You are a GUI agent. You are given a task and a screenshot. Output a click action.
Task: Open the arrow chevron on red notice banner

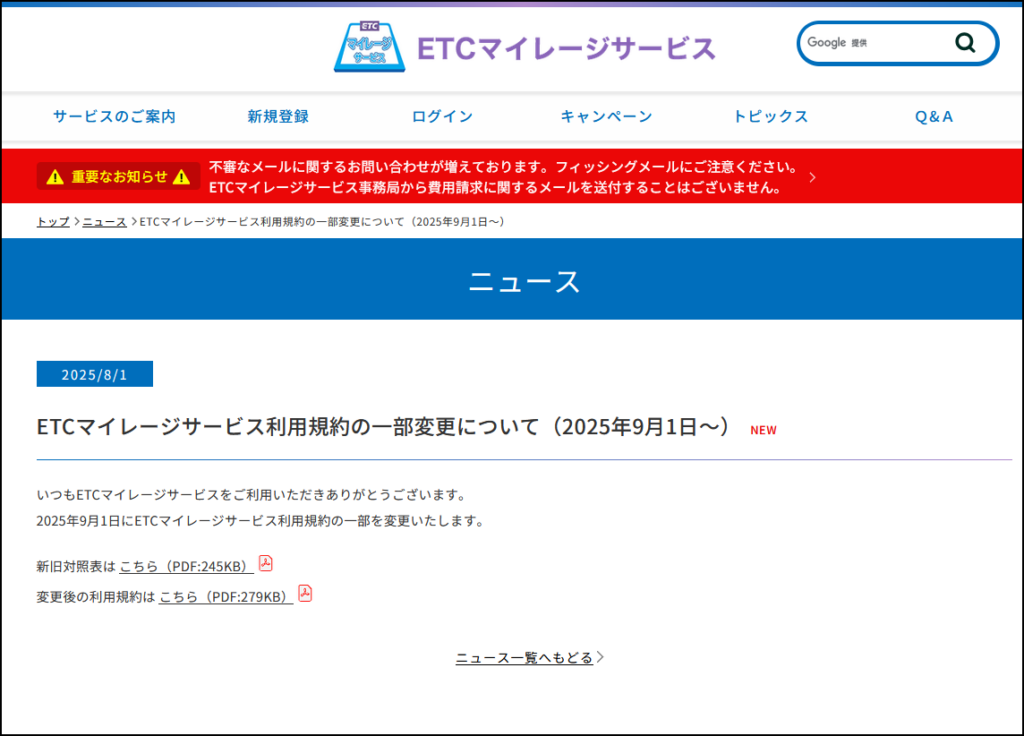pyautogui.click(x=812, y=177)
